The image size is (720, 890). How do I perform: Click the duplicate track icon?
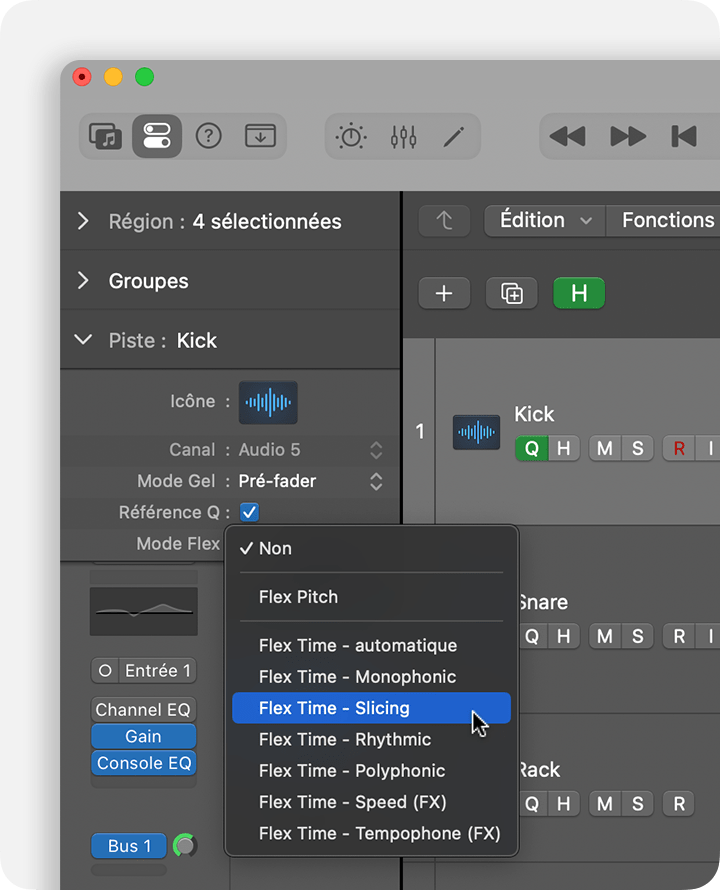tap(511, 293)
